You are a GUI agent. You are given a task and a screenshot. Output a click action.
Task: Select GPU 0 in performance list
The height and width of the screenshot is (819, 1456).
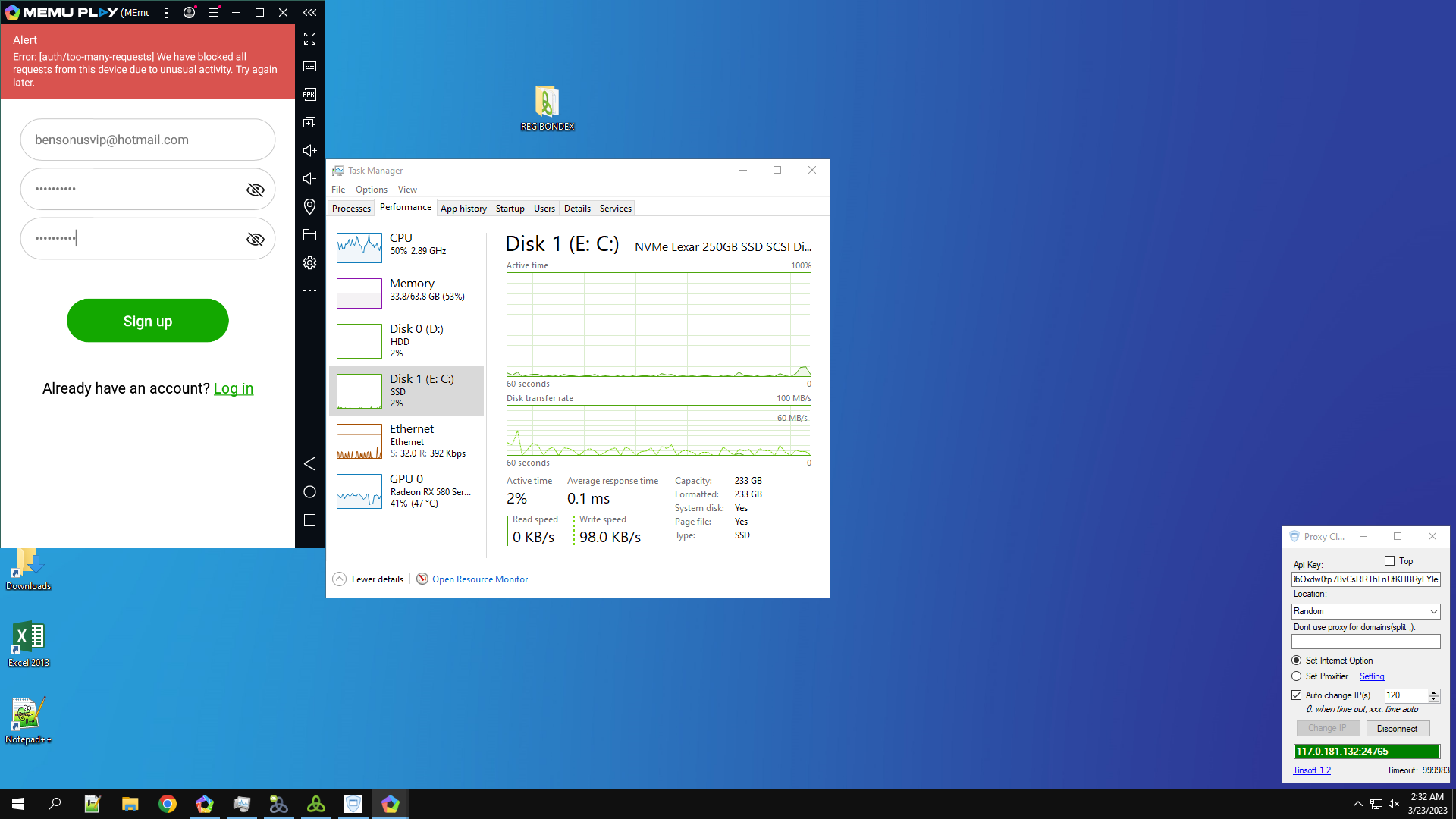pyautogui.click(x=406, y=491)
